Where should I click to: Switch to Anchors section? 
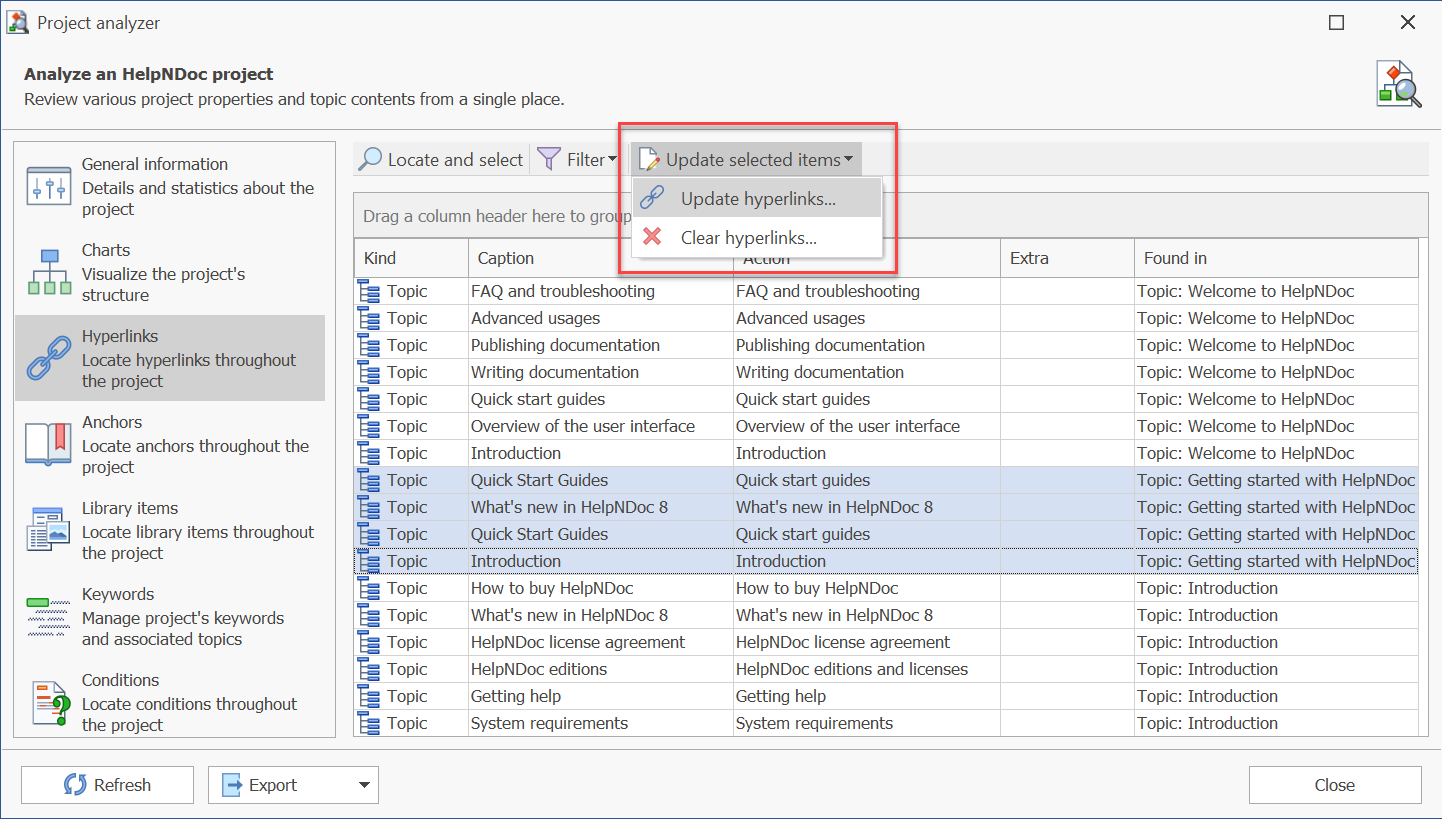coord(170,445)
